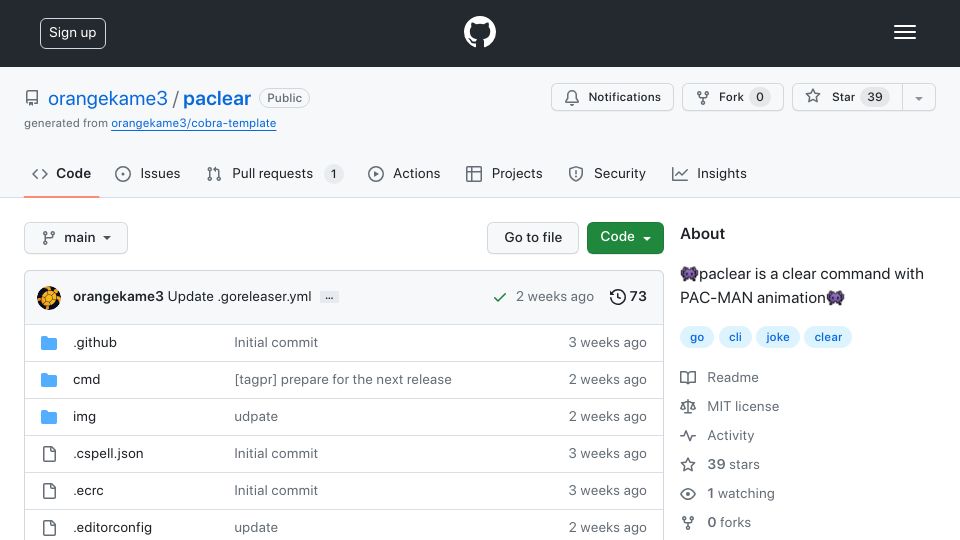Open the udpate commit message for img
The width and height of the screenshot is (960, 540).
coord(256,416)
